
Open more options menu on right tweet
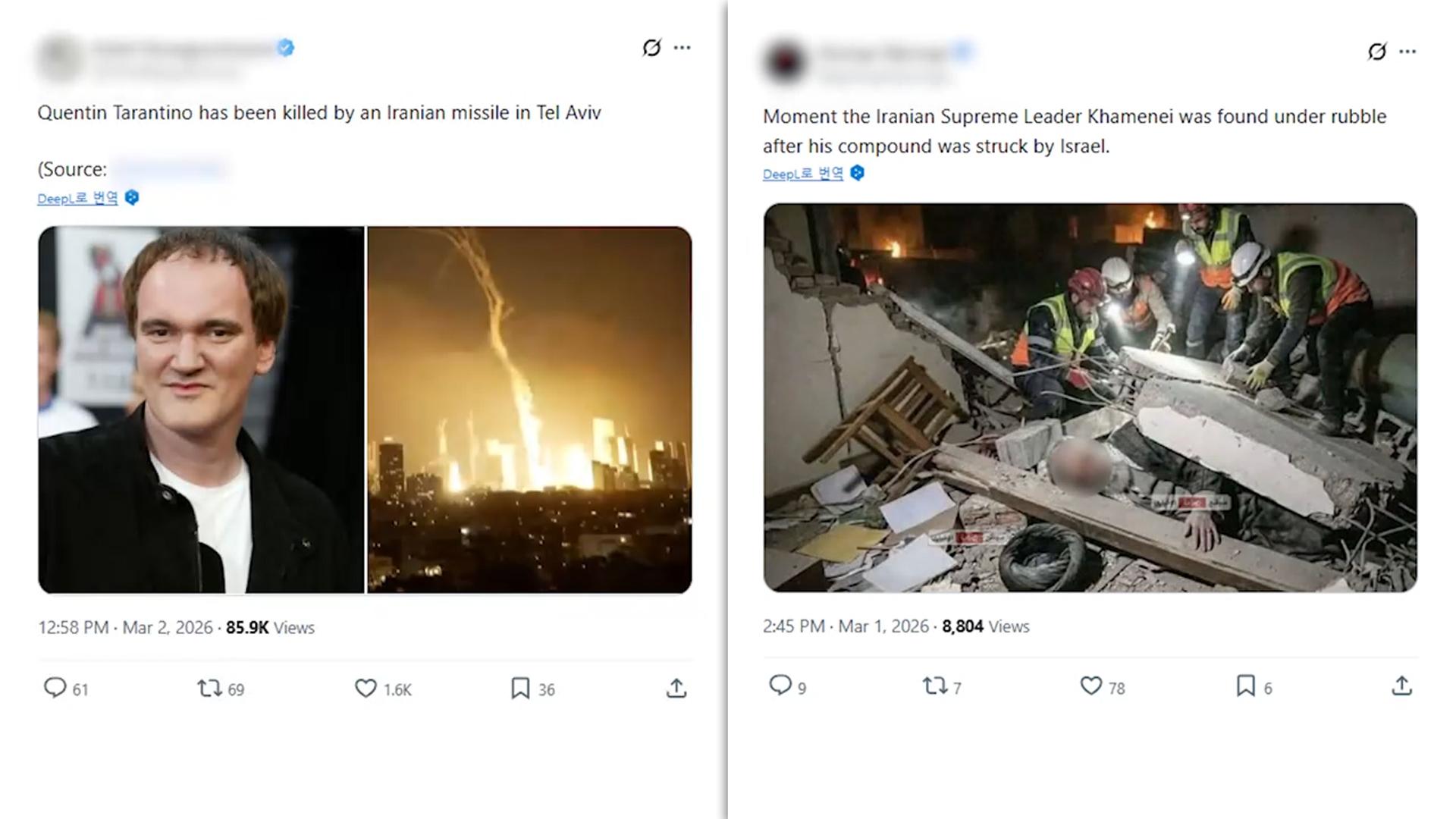pyautogui.click(x=1408, y=52)
